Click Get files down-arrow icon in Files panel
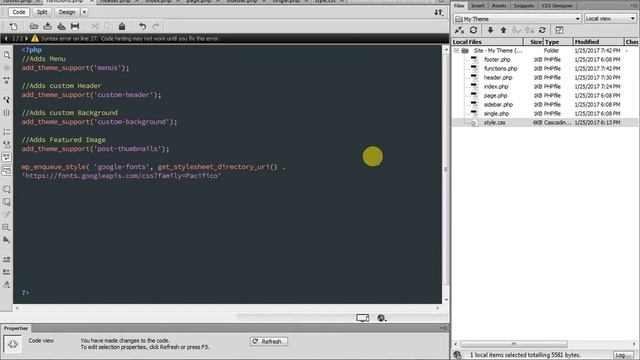 490,30
